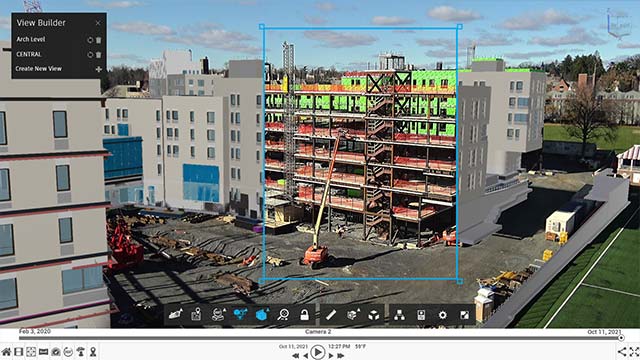The width and height of the screenshot is (640, 360).
Task: Click the timeline slider handle at Oct 11, 2021
Action: (621, 338)
